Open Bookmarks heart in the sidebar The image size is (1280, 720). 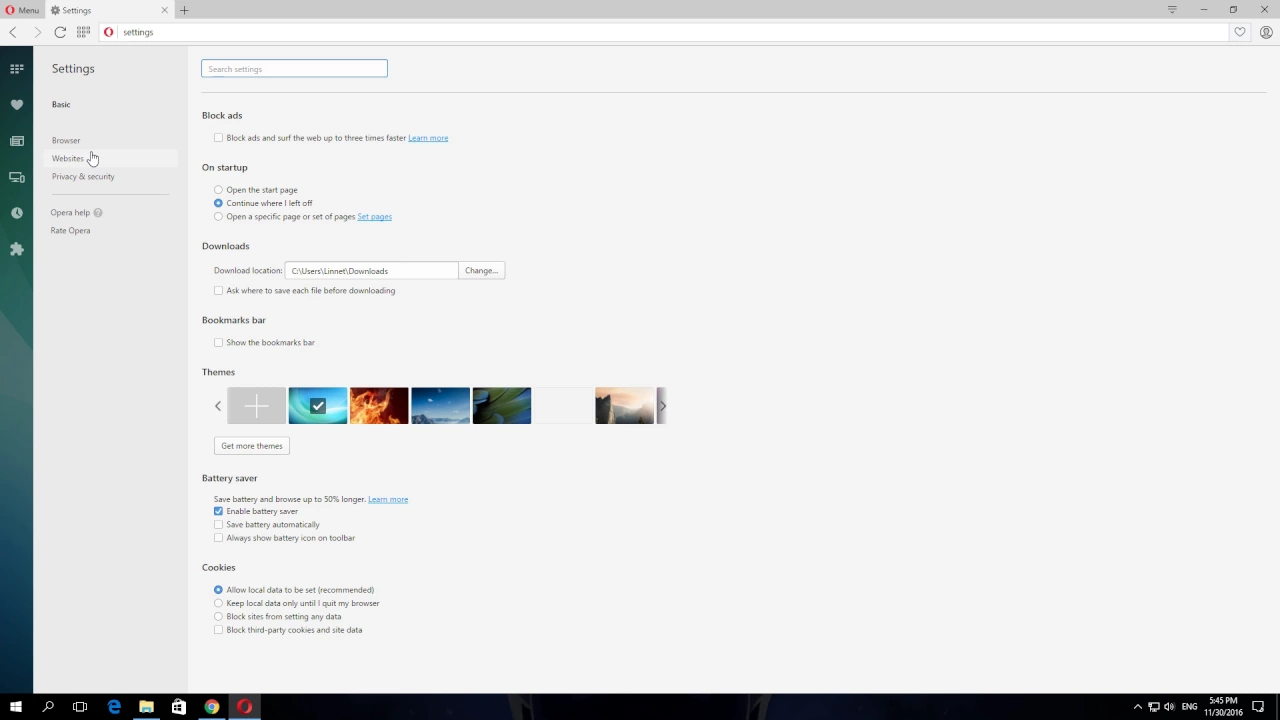pyautogui.click(x=17, y=105)
